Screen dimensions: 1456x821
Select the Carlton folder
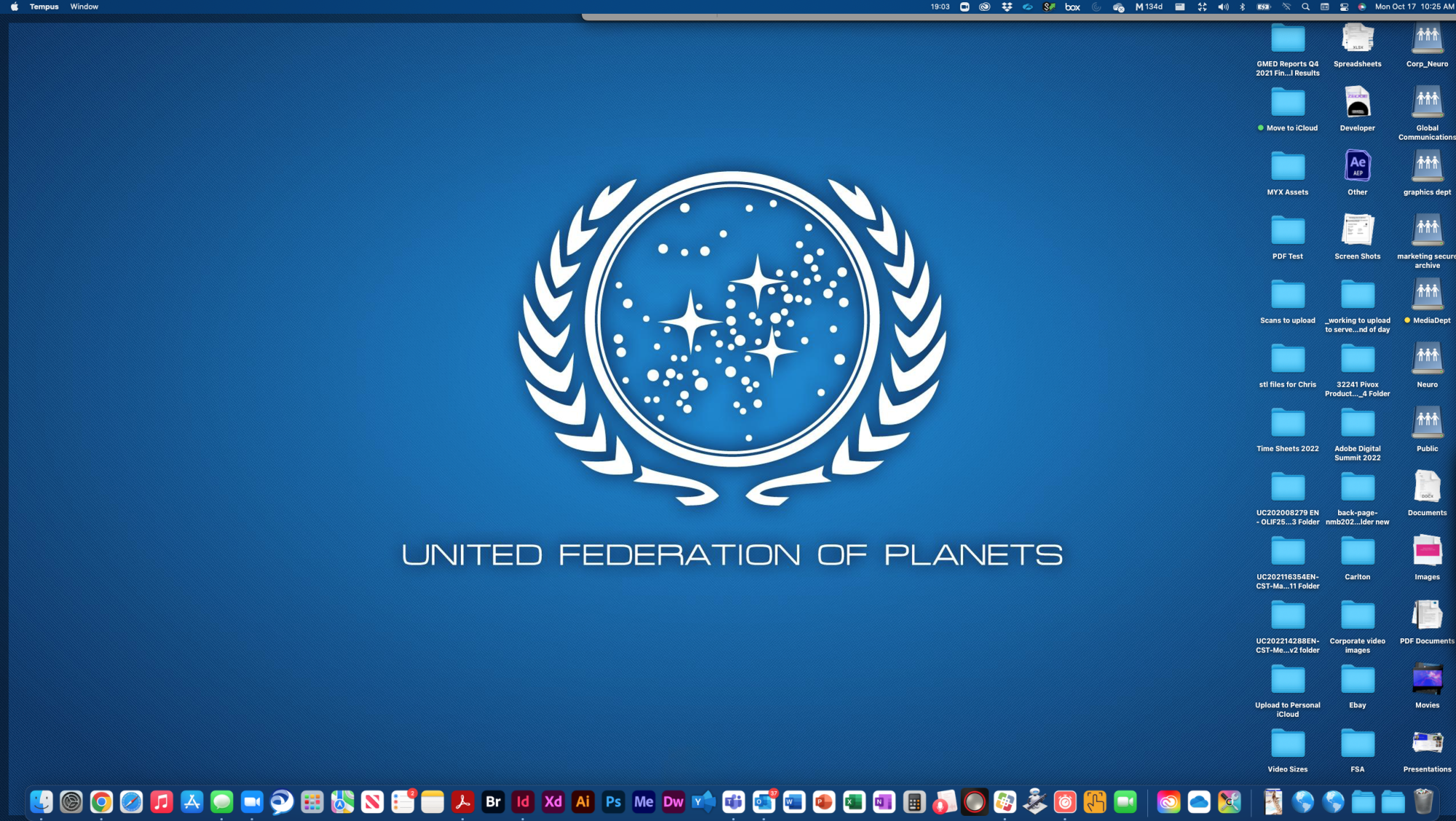(x=1358, y=558)
